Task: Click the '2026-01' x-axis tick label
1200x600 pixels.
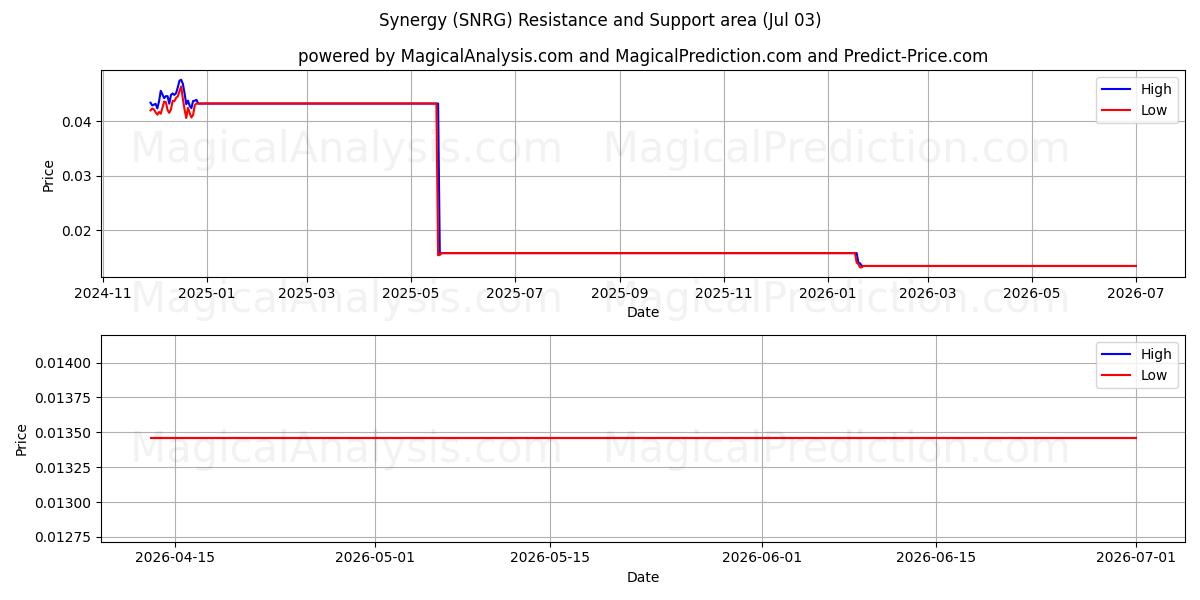Action: 828,293
